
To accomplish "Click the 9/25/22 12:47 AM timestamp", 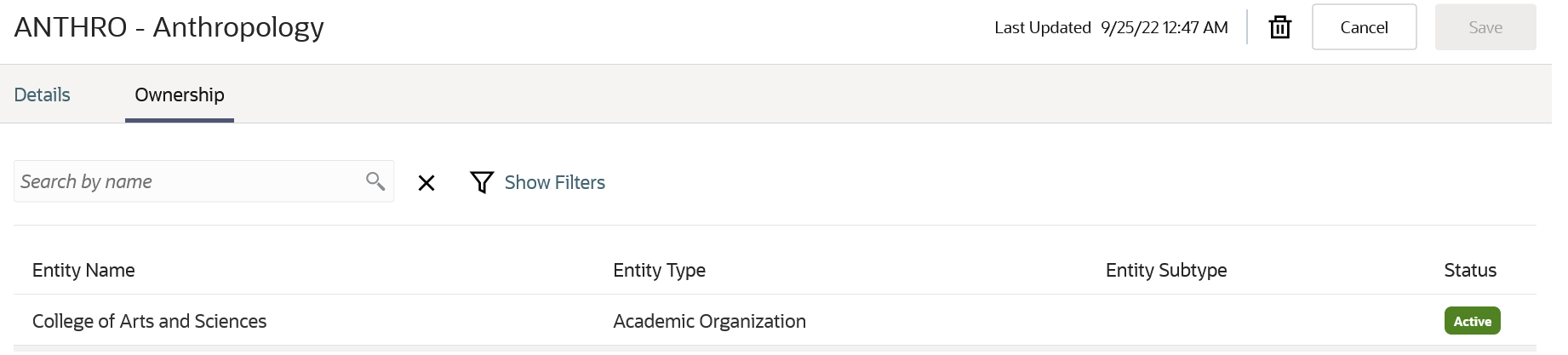I will click(1164, 28).
